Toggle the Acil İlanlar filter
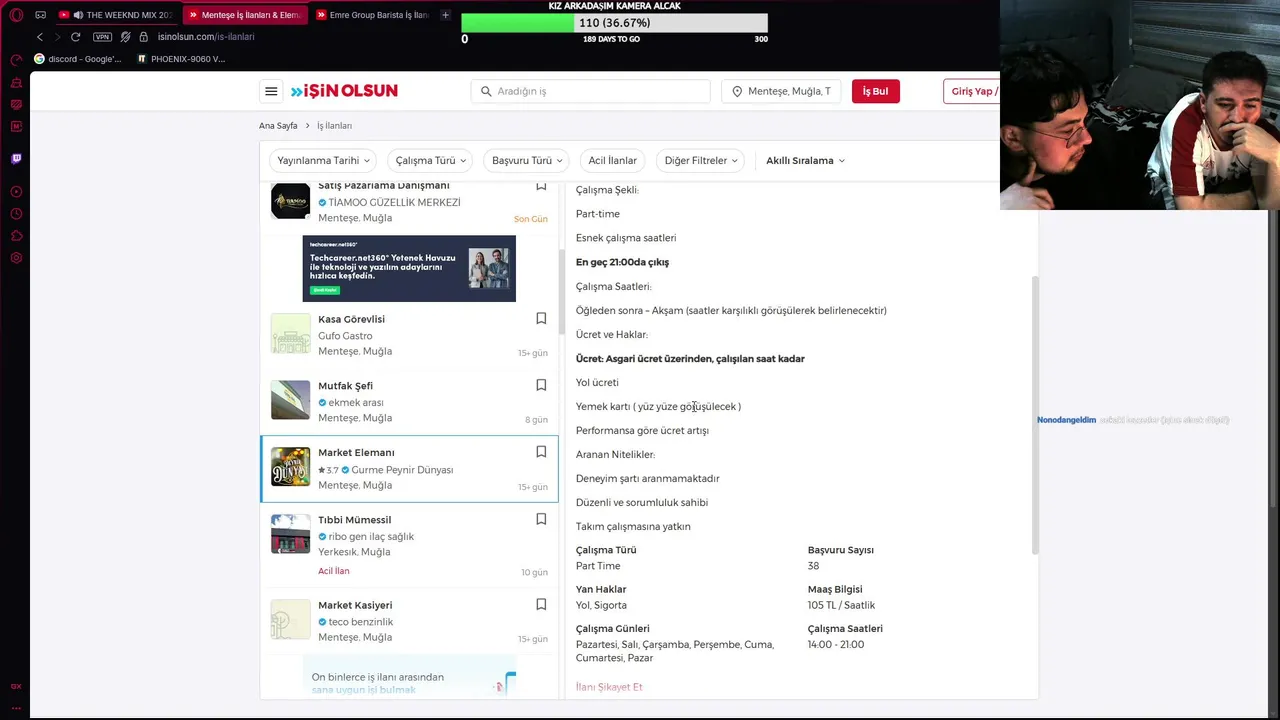The height and width of the screenshot is (720, 1280). click(612, 160)
